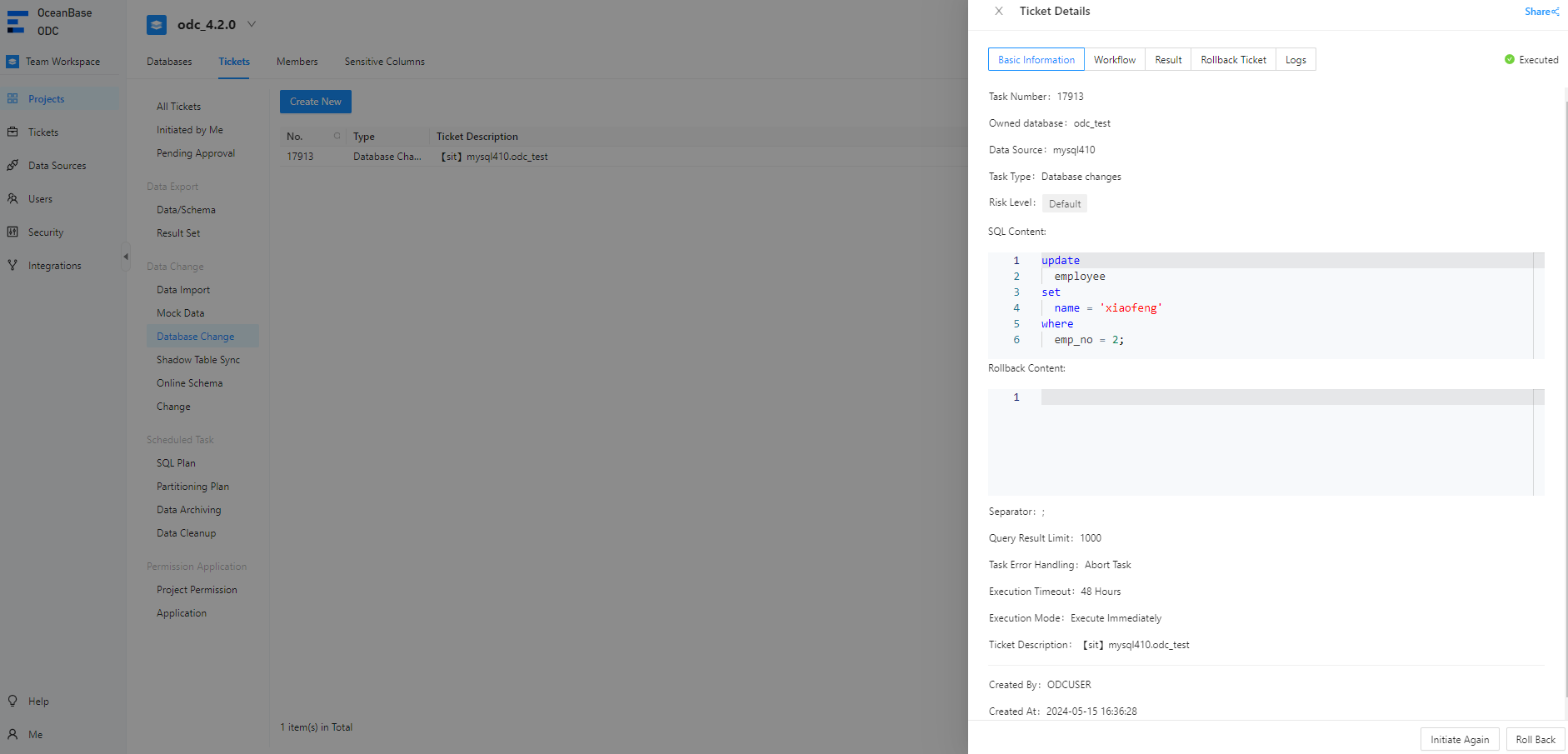Close the Ticket Details panel
1568x754 pixels.
click(x=999, y=11)
